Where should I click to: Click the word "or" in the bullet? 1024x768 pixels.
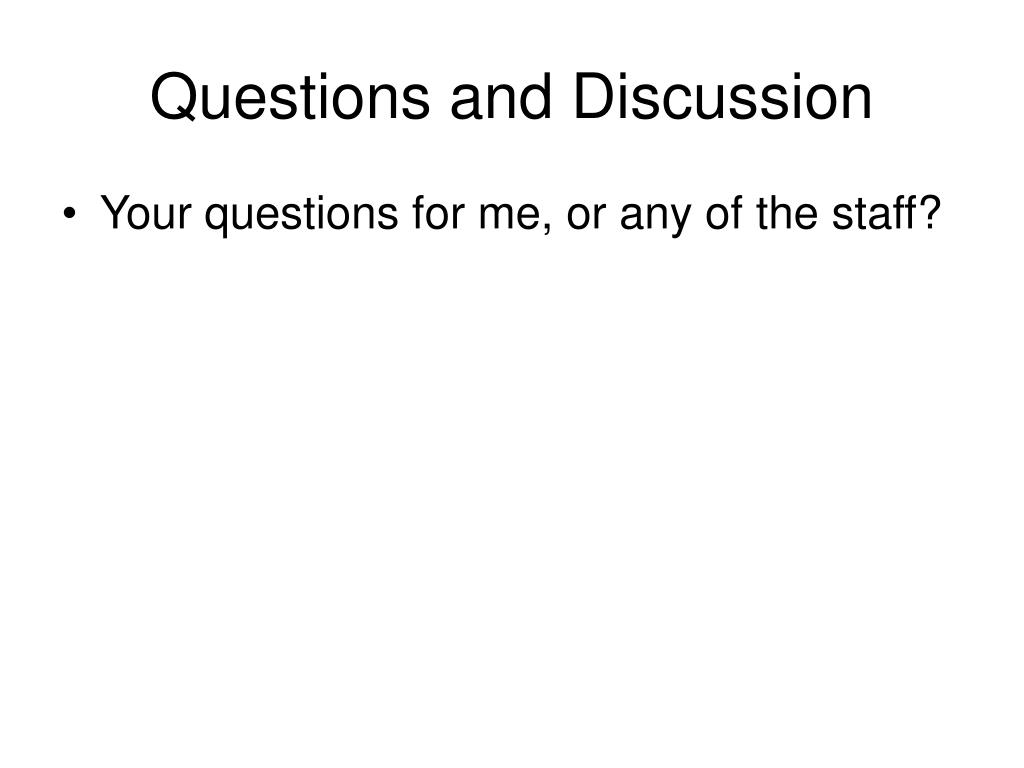tap(585, 217)
